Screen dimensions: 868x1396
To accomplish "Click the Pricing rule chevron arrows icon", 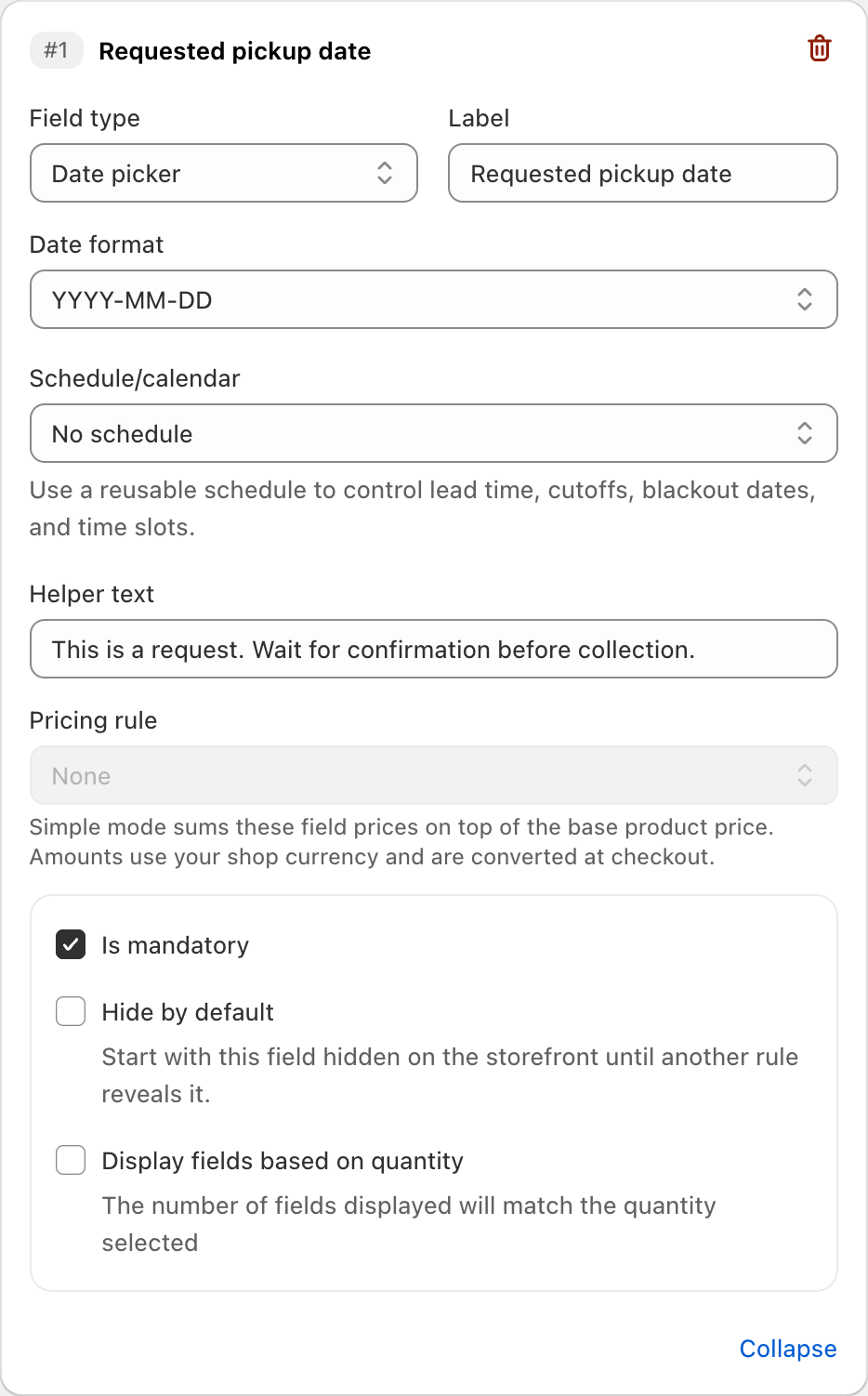I will [x=805, y=775].
